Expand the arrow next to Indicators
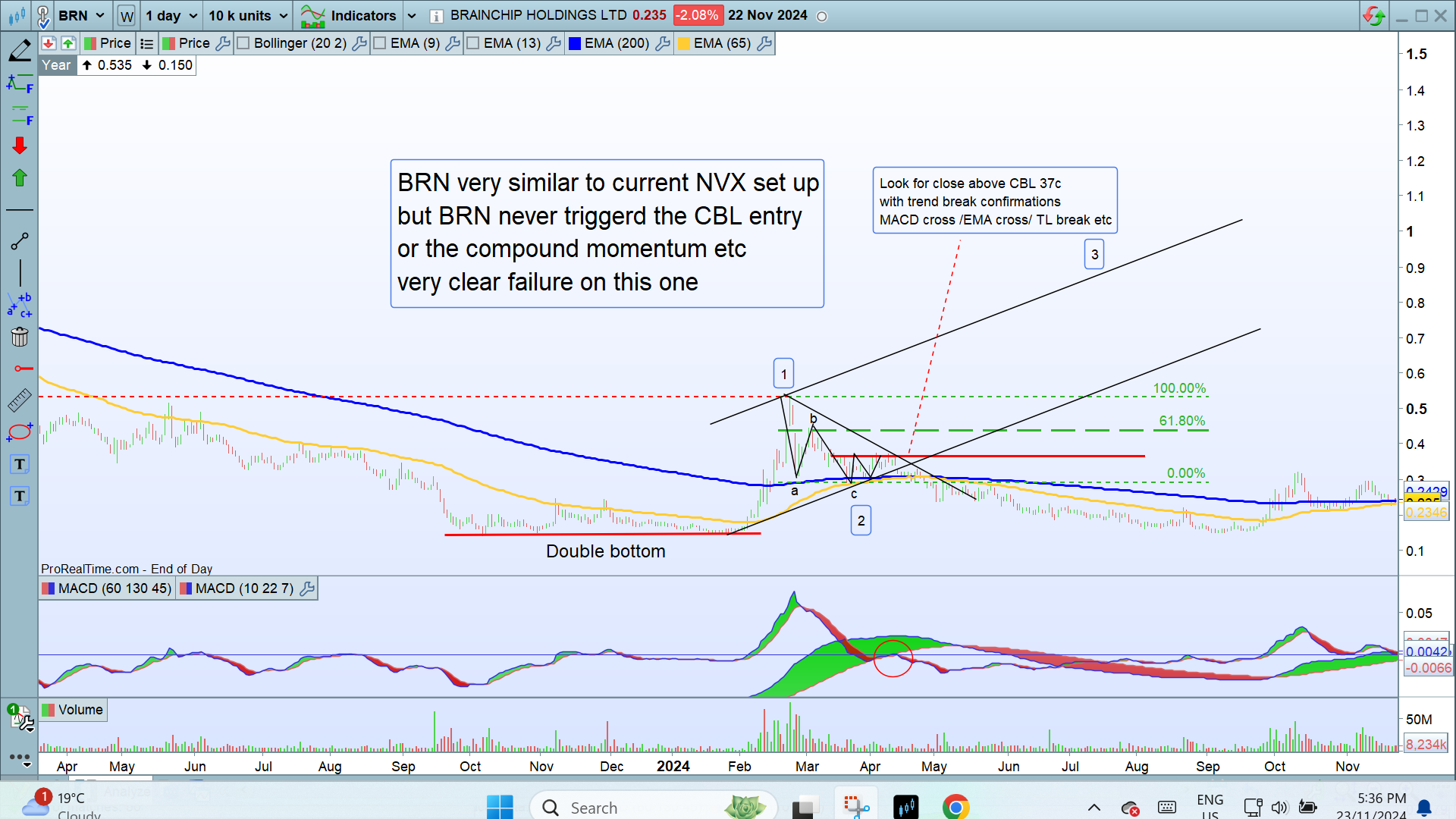1456x819 pixels. pos(412,15)
